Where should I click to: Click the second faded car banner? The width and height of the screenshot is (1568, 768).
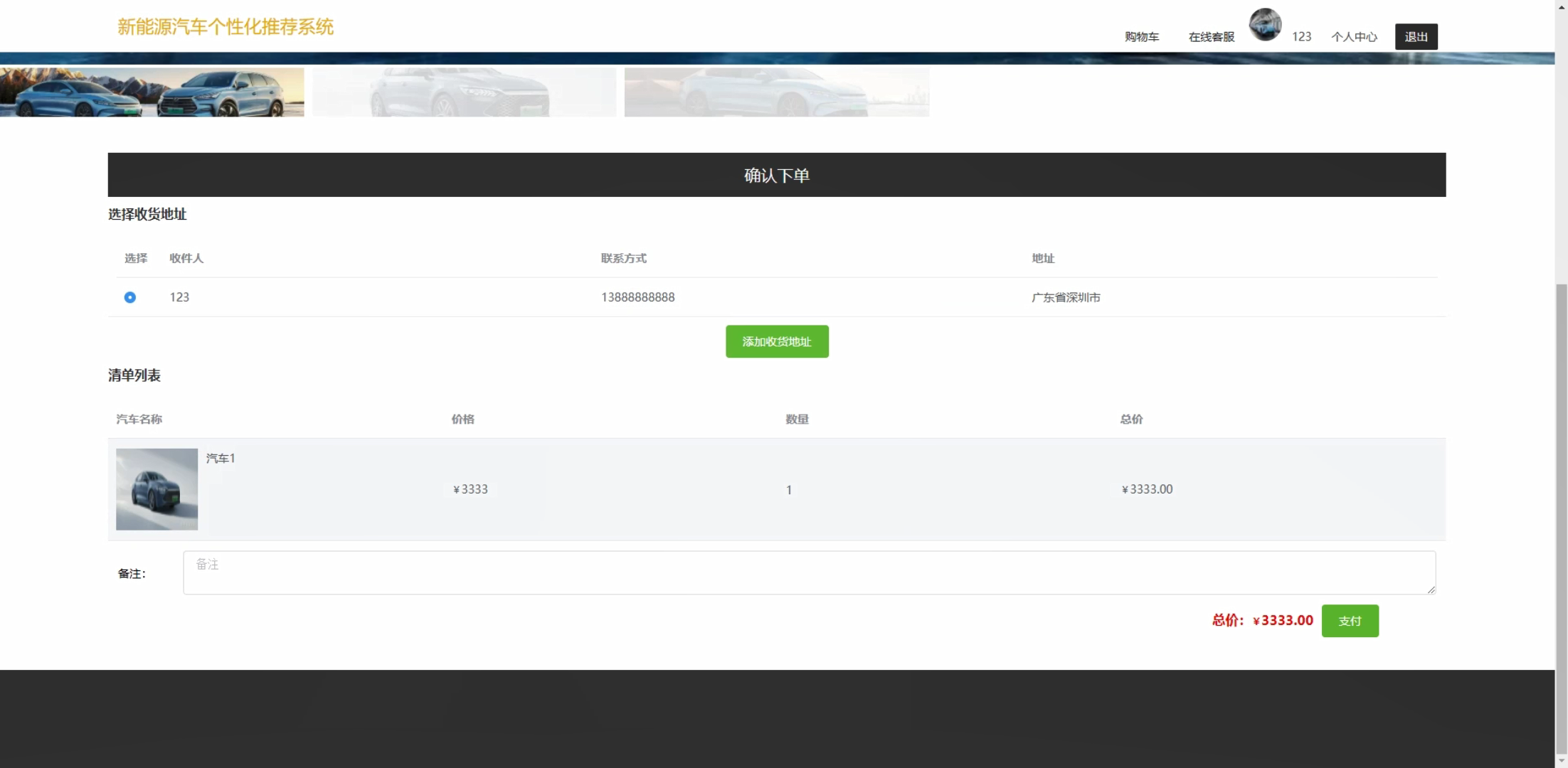click(x=464, y=92)
